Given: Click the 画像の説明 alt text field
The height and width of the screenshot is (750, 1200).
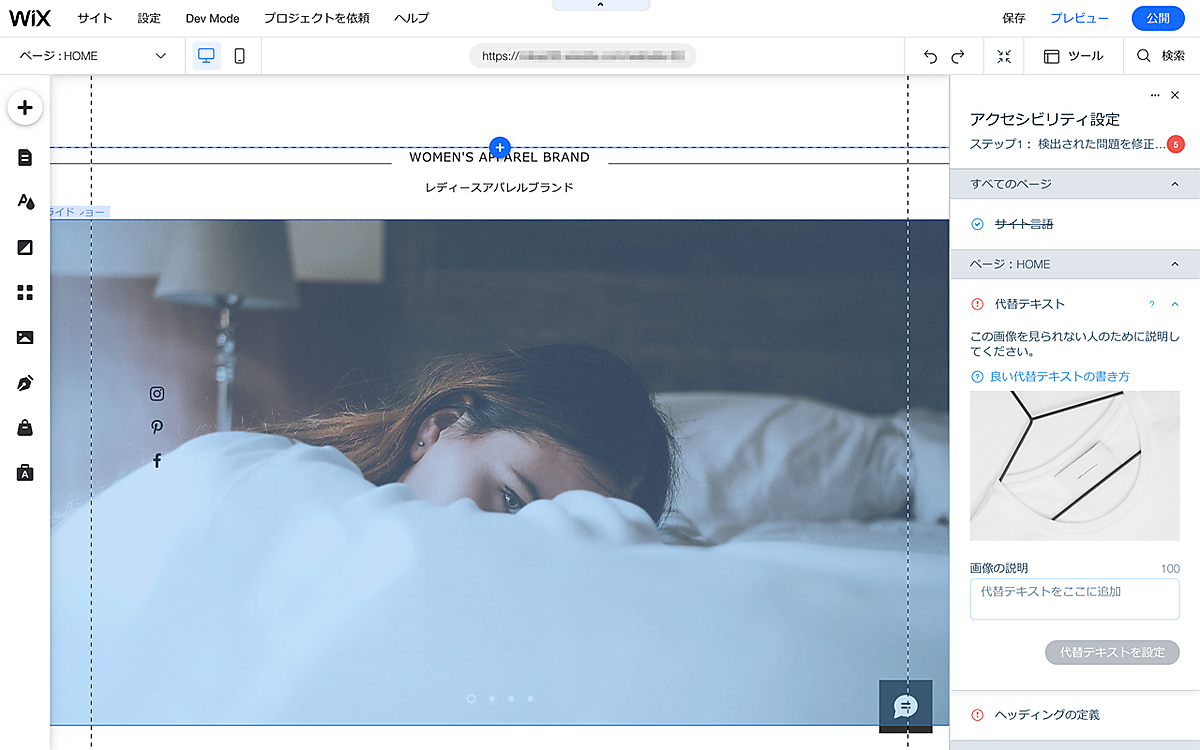Looking at the screenshot, I should point(1074,599).
